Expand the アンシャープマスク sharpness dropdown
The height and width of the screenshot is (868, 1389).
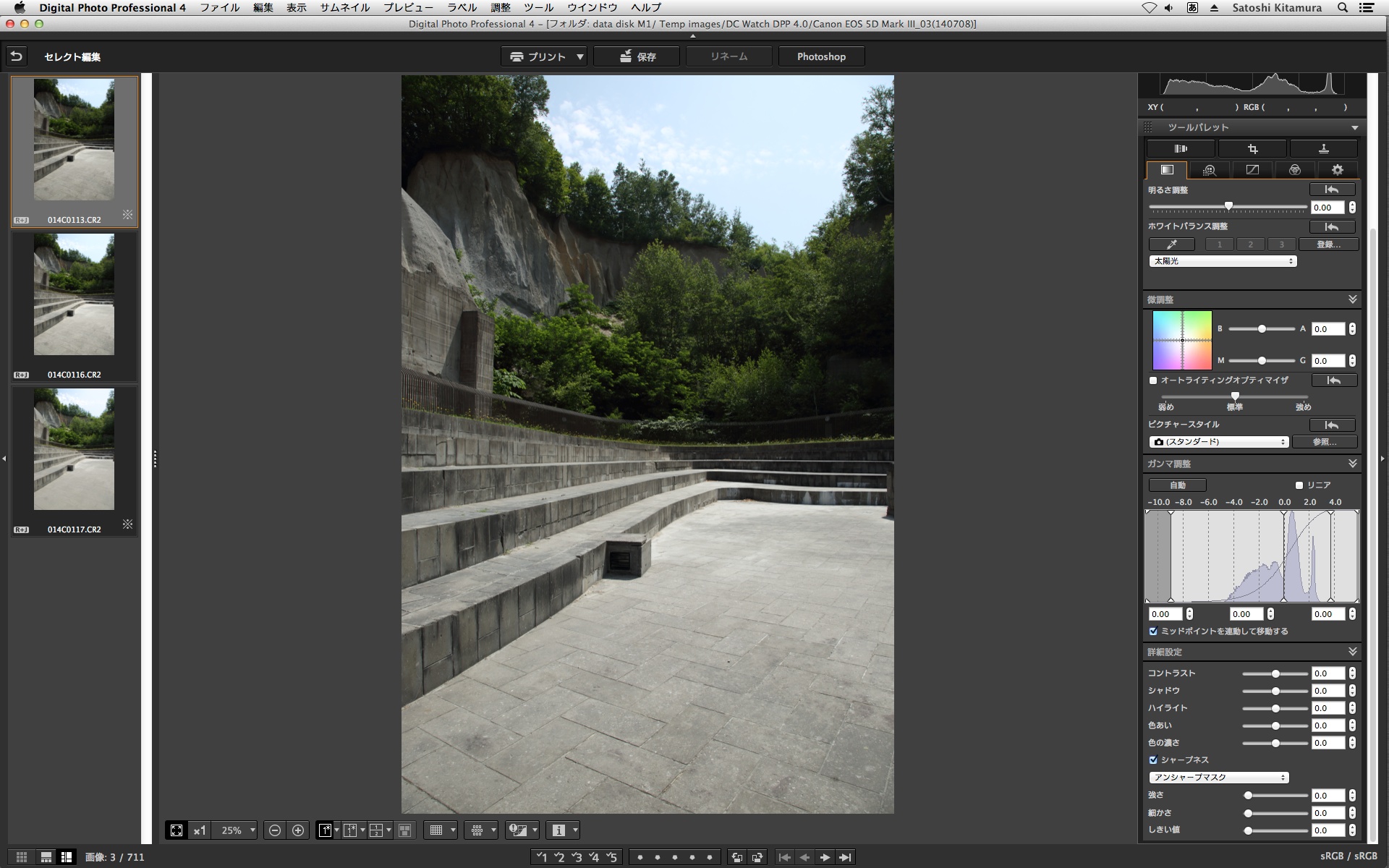click(x=1219, y=778)
